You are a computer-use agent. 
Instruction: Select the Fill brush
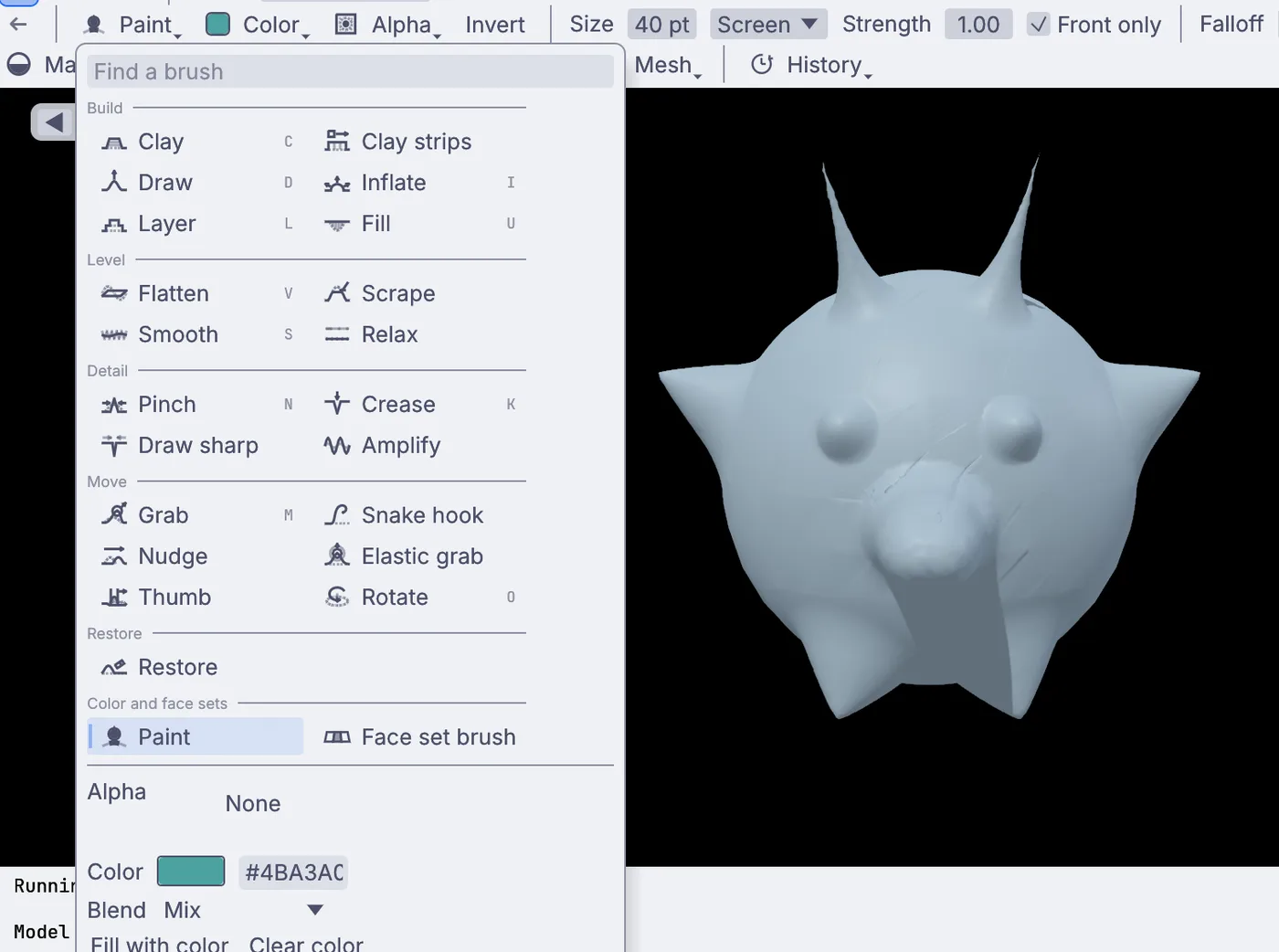[418, 224]
